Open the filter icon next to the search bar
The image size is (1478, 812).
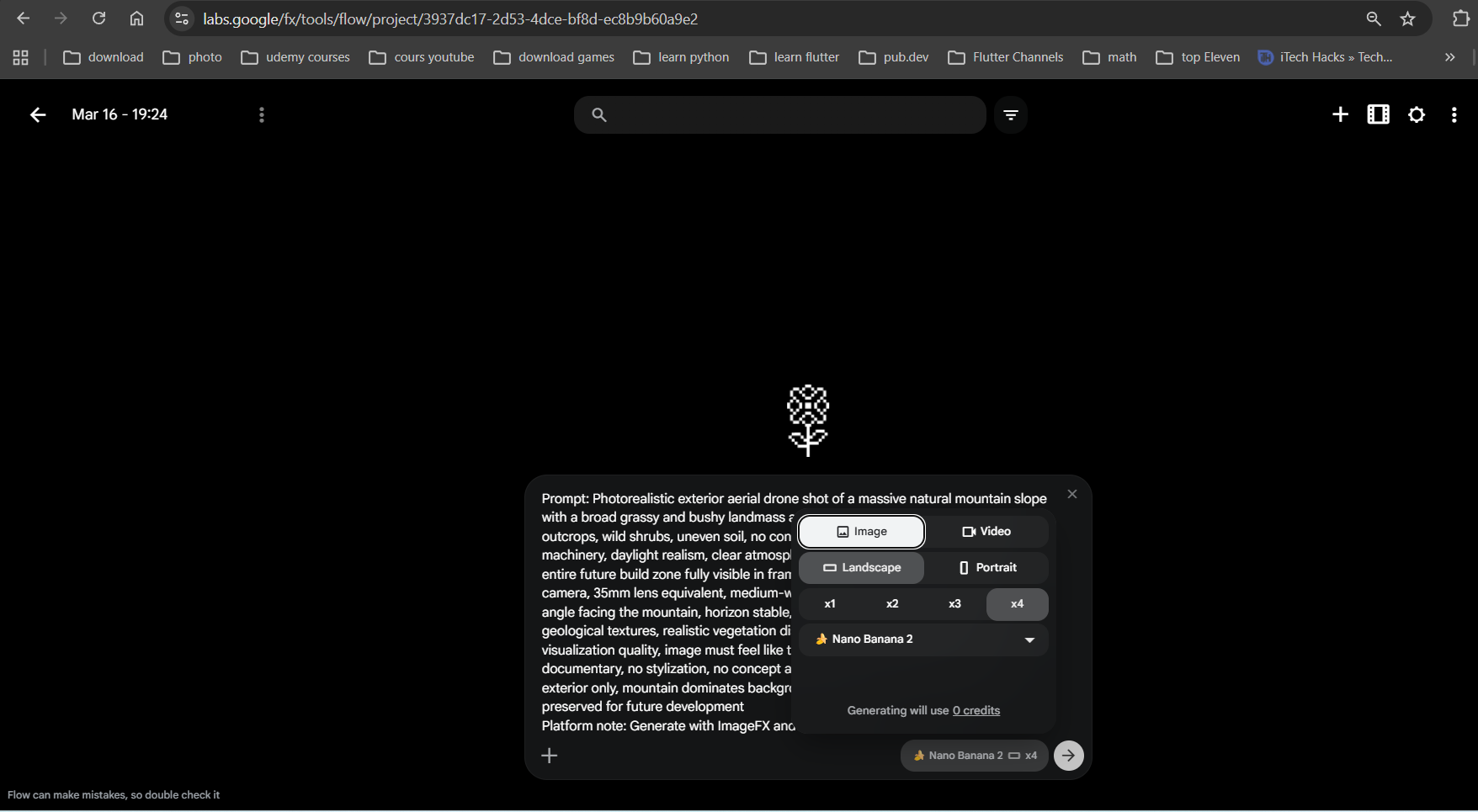pos(1010,114)
